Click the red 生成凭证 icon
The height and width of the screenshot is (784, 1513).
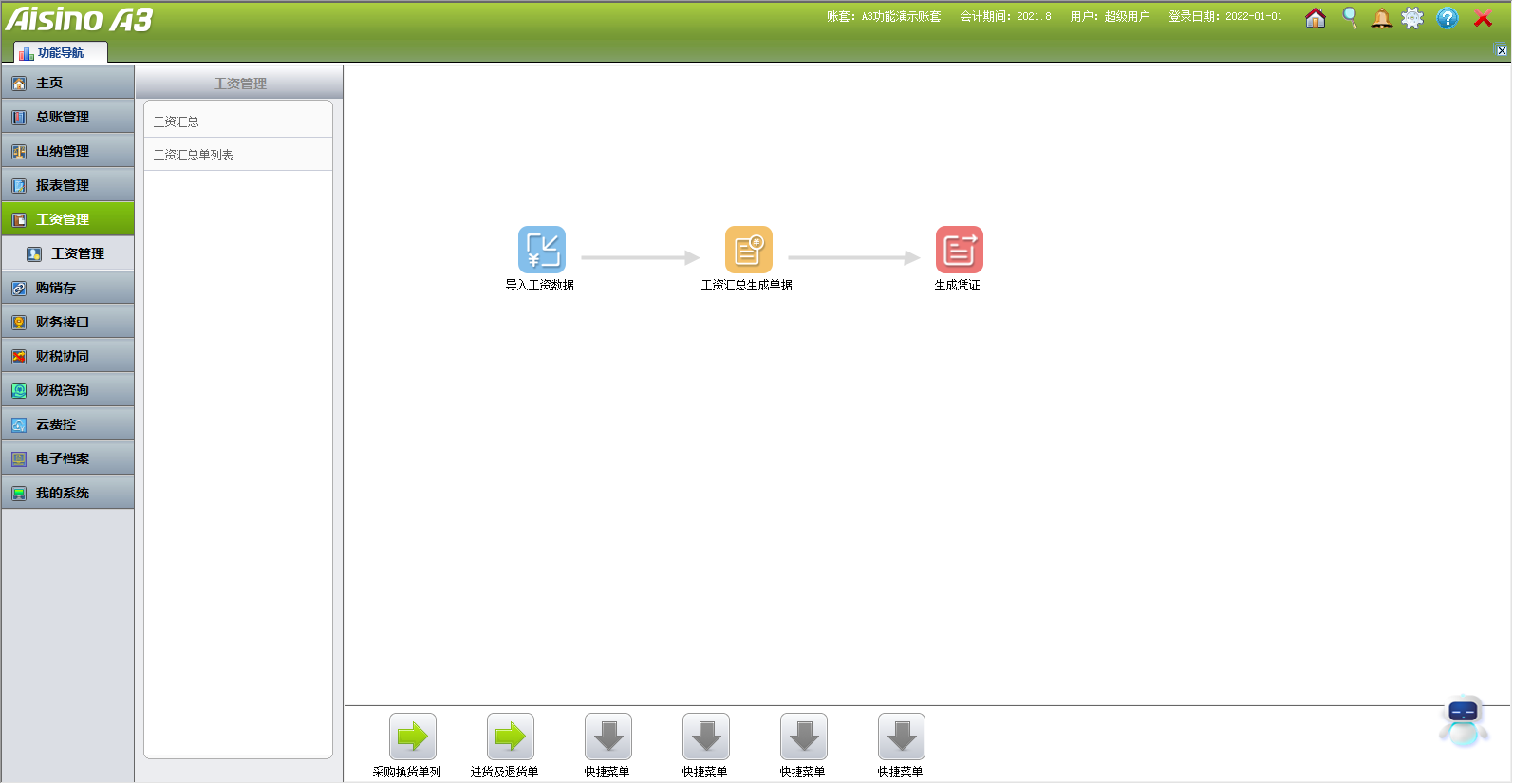pos(959,250)
